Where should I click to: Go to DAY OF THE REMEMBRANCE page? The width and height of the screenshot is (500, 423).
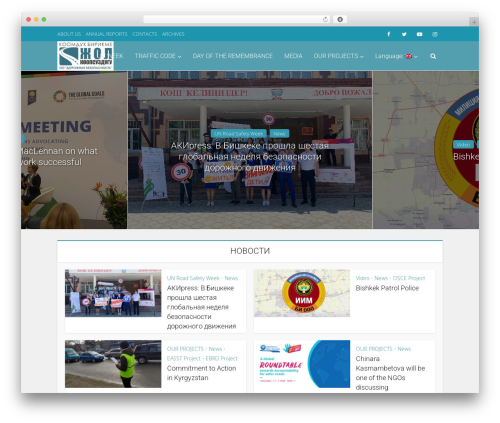tap(232, 56)
